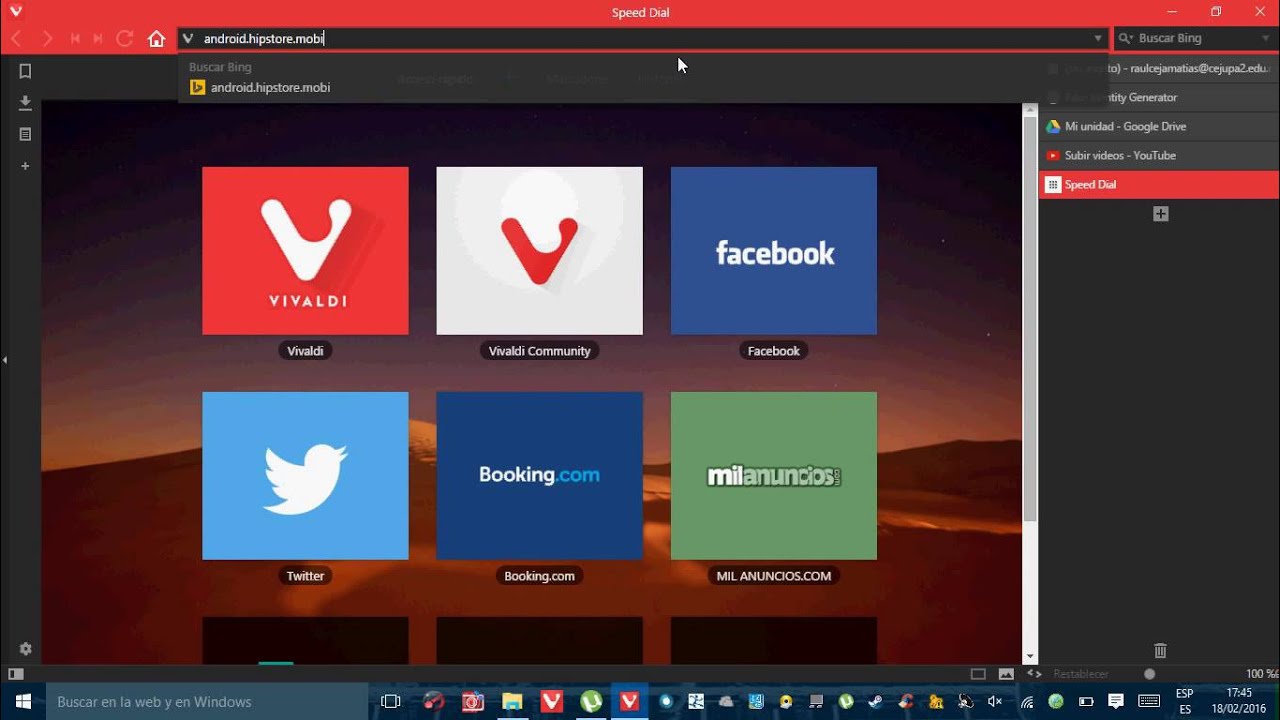Open the Facebook speed dial
Viewport: 1280px width, 720px height.
pyautogui.click(x=773, y=251)
